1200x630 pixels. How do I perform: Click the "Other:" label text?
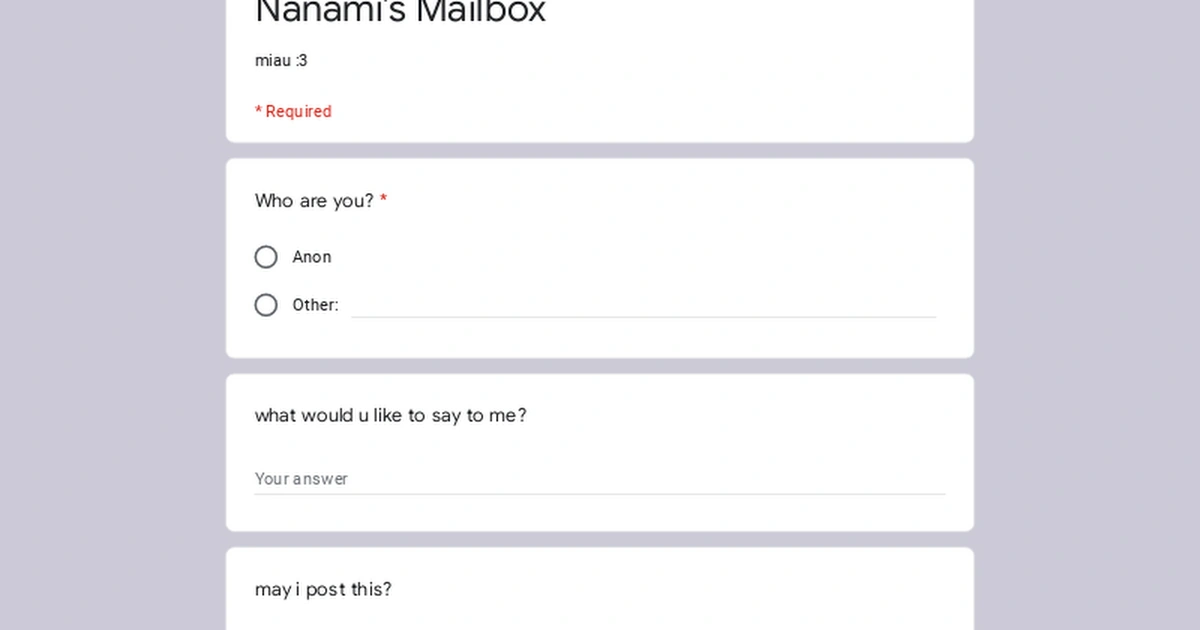click(x=315, y=305)
